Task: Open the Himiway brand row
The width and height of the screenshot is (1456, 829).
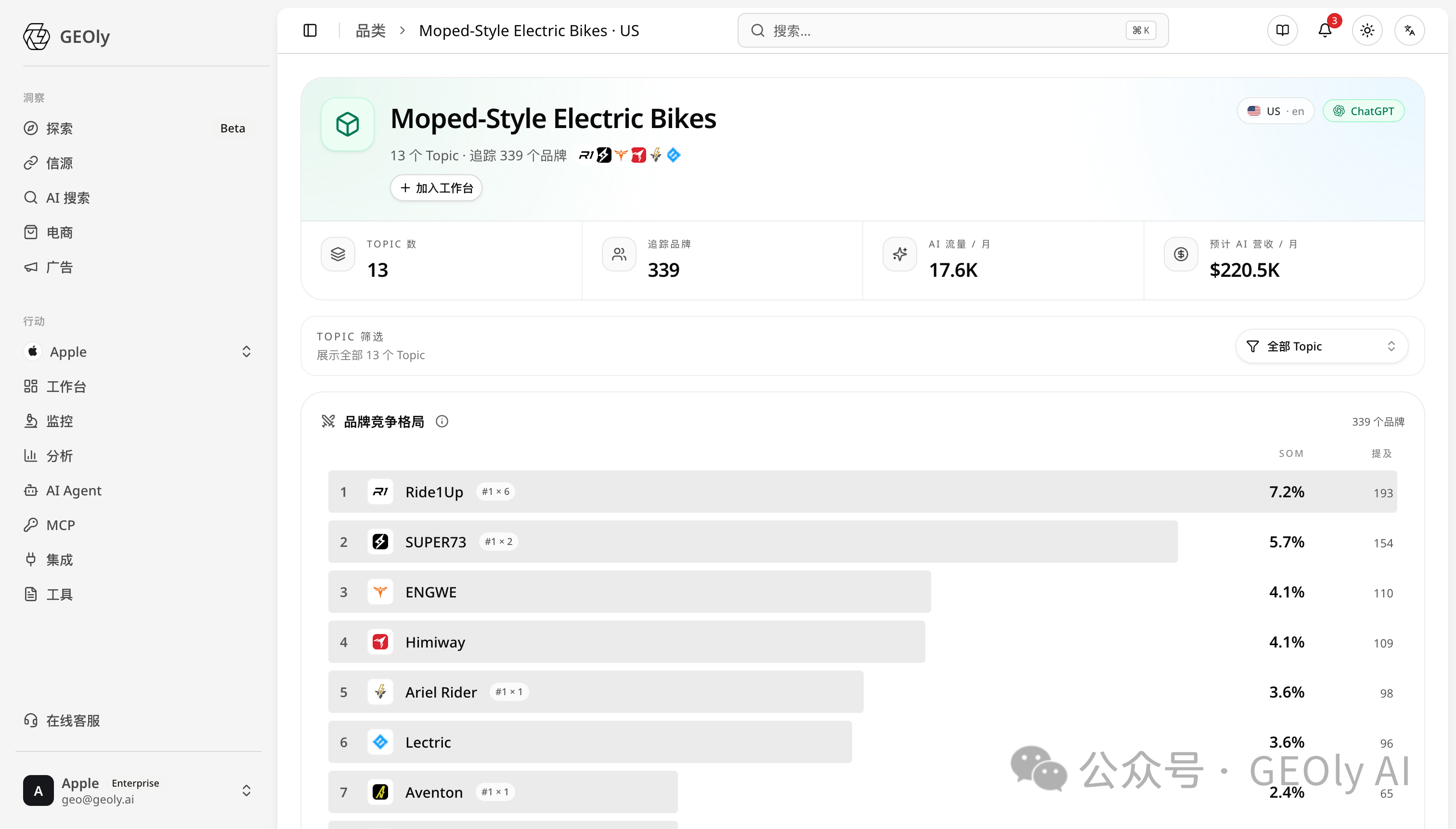Action: pyautogui.click(x=862, y=642)
